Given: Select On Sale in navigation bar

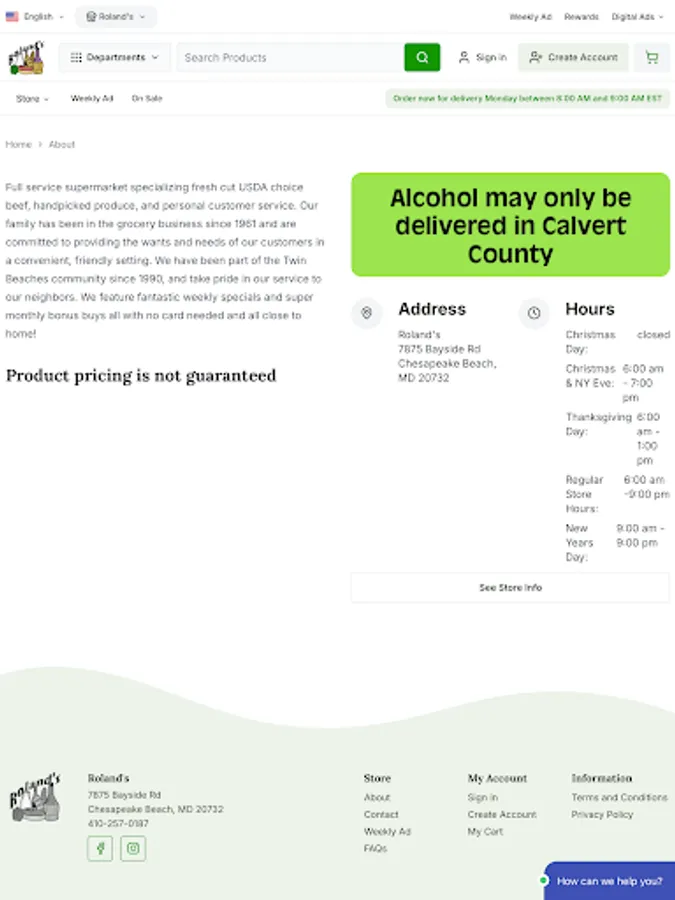Looking at the screenshot, I should point(147,99).
